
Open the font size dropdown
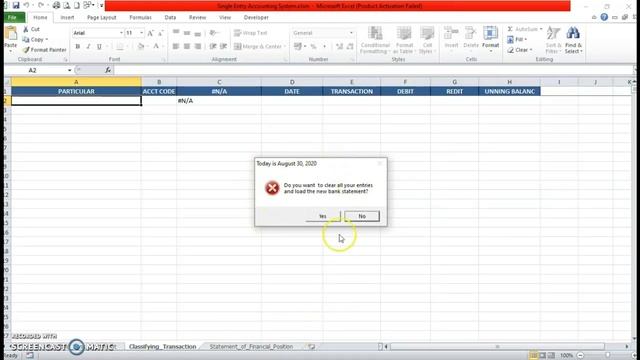tap(142, 33)
